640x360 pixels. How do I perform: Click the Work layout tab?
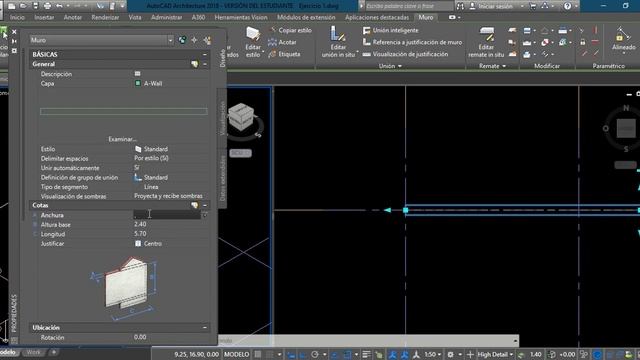pos(33,352)
